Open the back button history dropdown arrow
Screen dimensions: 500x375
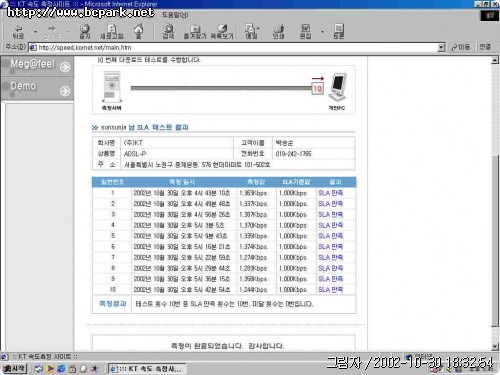[x=35, y=32]
